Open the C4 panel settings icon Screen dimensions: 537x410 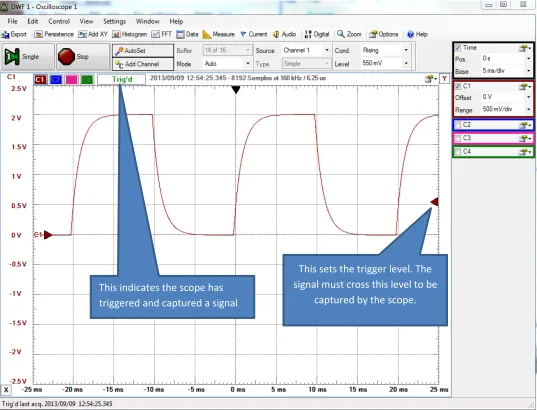point(524,152)
